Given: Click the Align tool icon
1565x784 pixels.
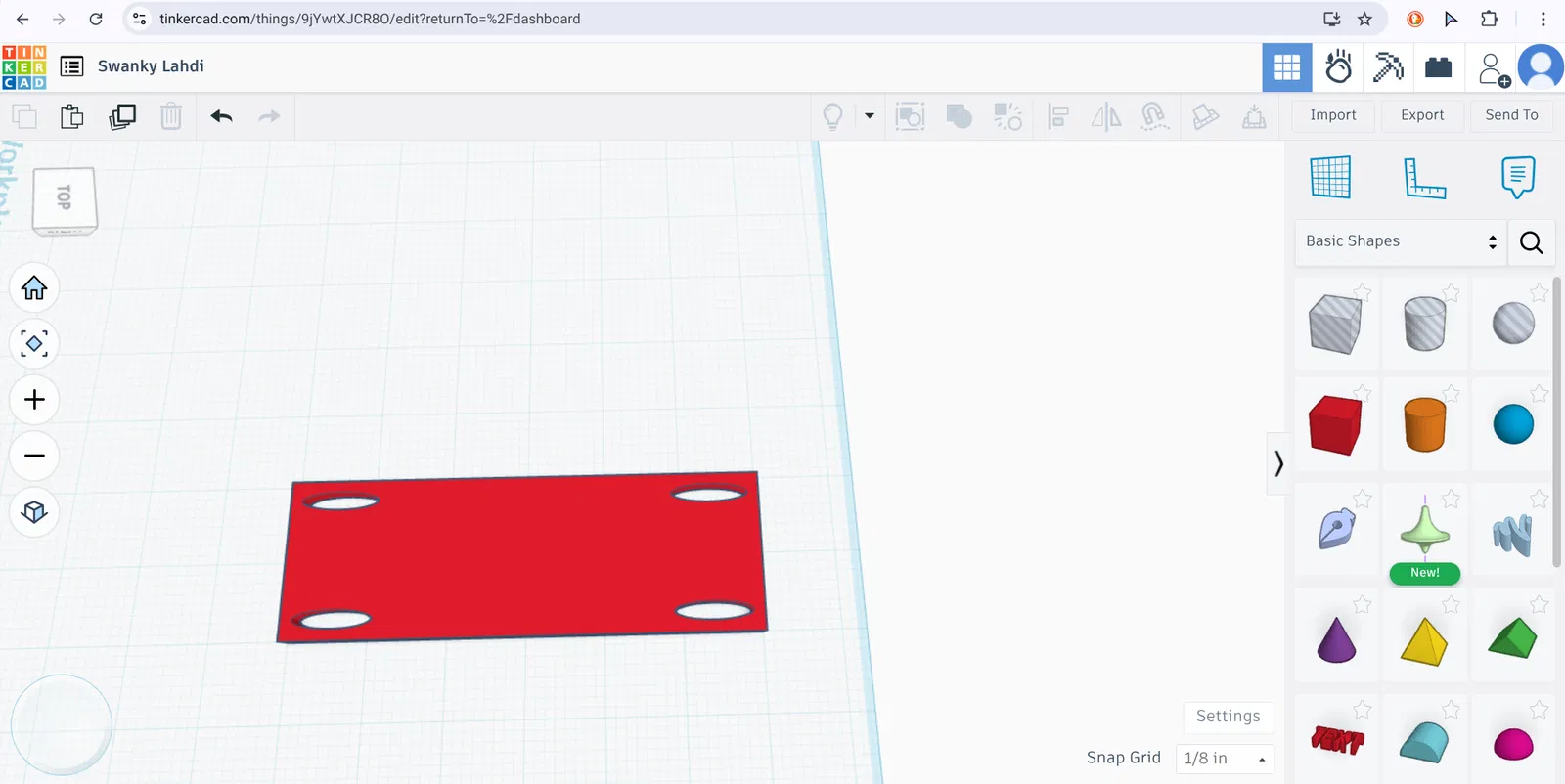Looking at the screenshot, I should point(1057,116).
